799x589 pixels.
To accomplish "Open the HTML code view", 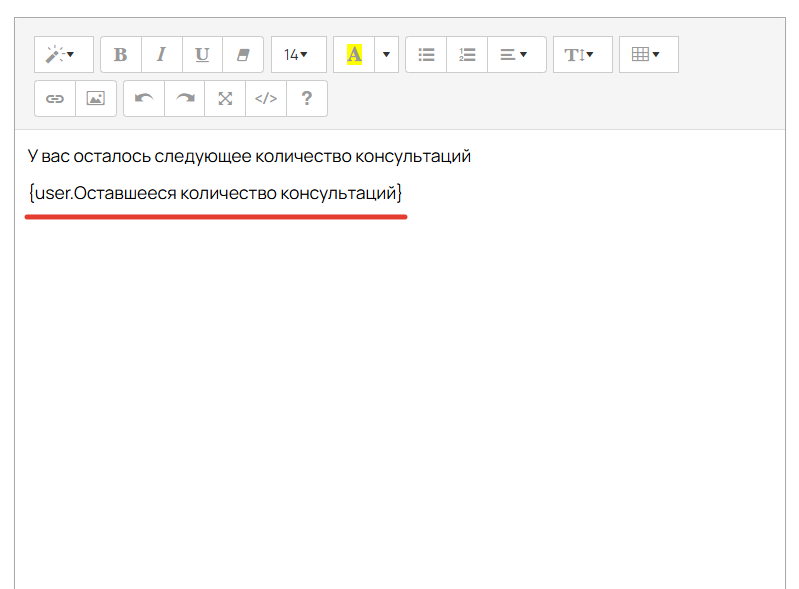I will 266,99.
